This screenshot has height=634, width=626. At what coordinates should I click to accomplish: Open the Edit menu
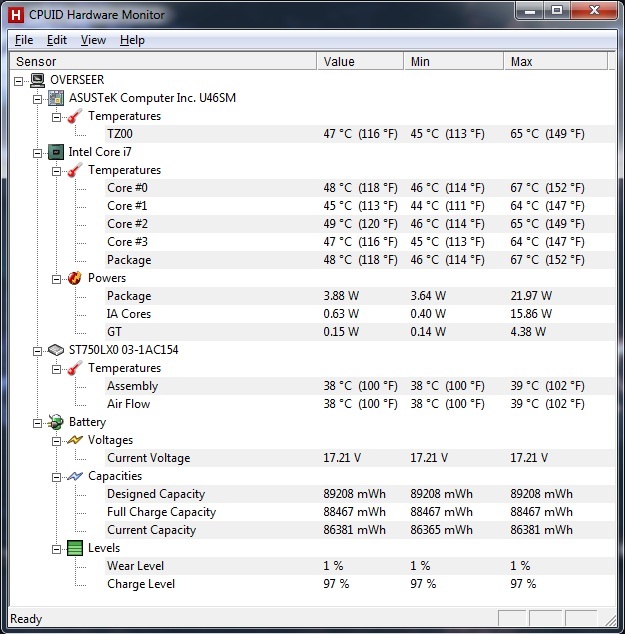57,40
